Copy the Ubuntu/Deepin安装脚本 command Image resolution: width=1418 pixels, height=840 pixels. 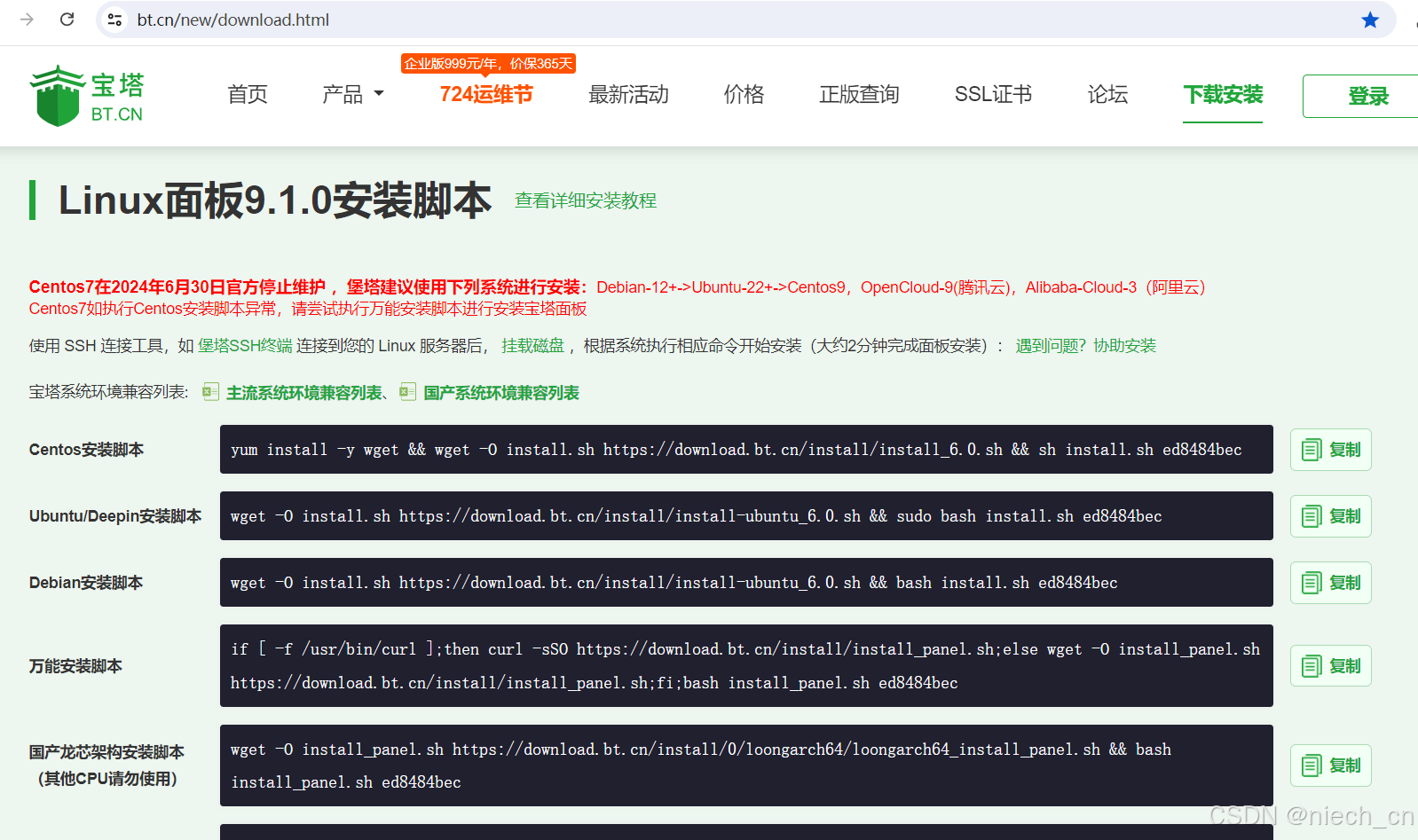click(1330, 516)
